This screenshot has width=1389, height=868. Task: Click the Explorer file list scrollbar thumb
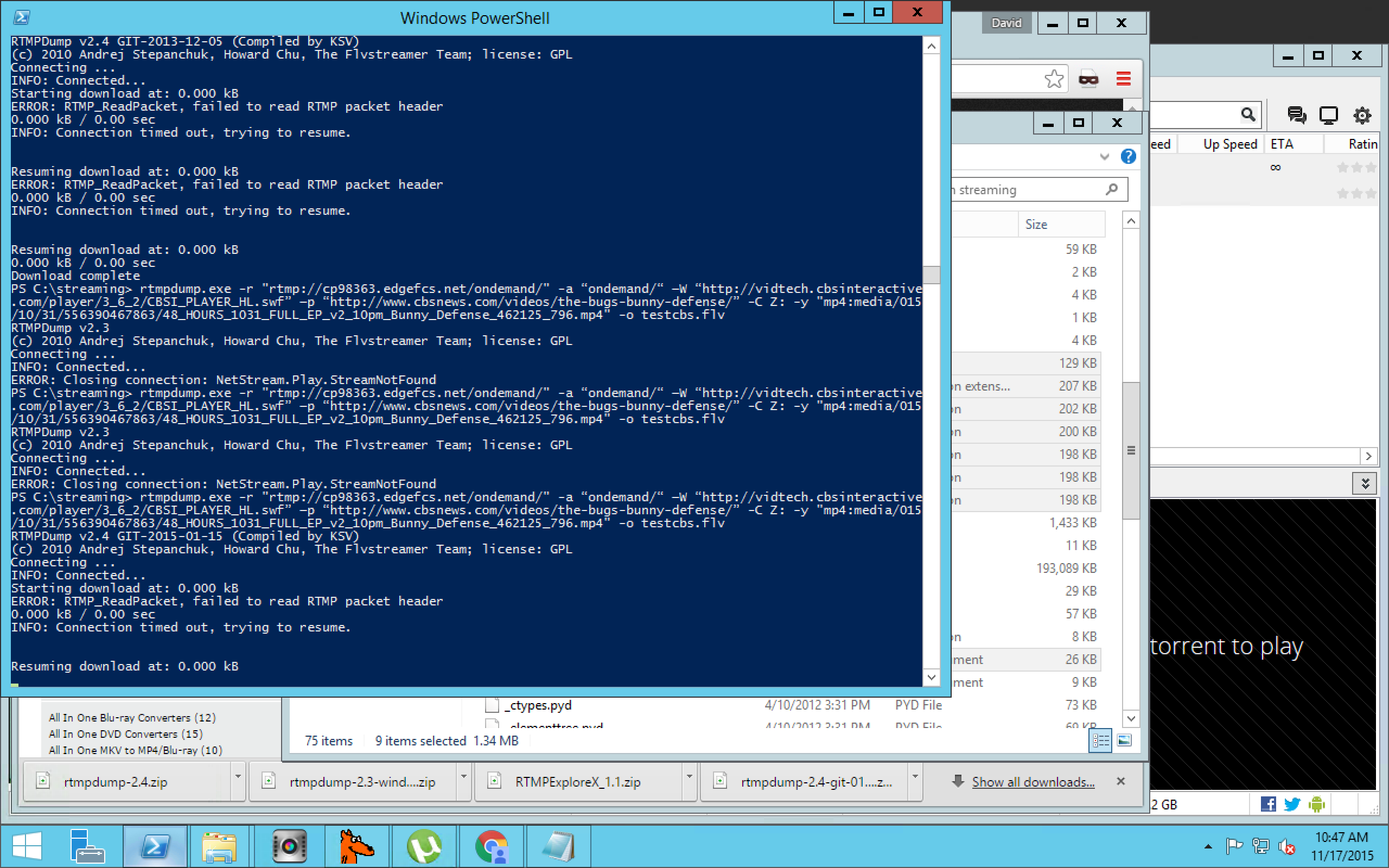tap(1131, 451)
